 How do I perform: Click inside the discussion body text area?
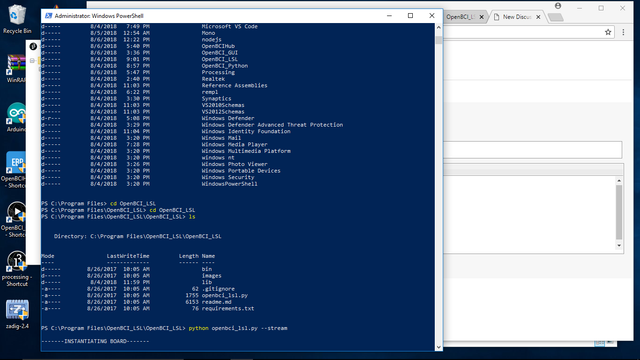click(529, 214)
